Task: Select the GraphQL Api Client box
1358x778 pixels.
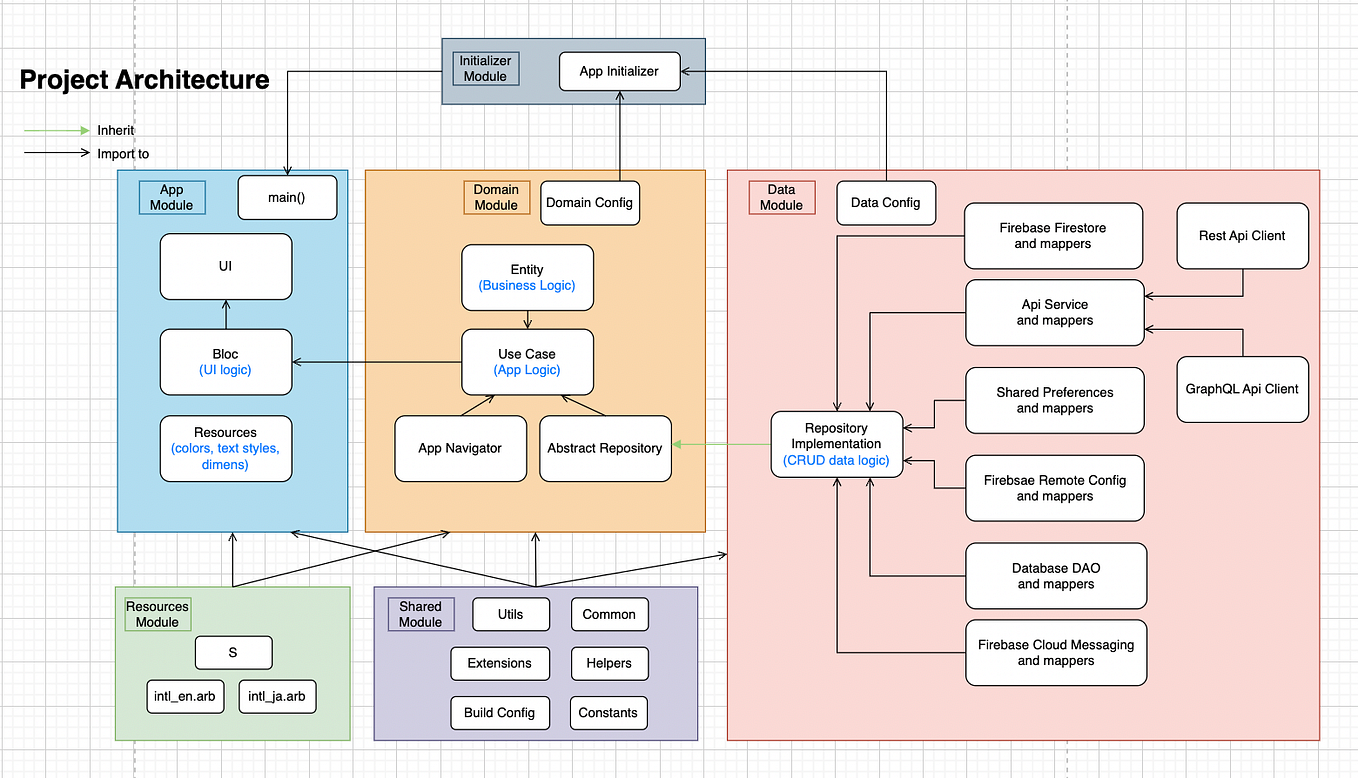Action: pos(1242,389)
